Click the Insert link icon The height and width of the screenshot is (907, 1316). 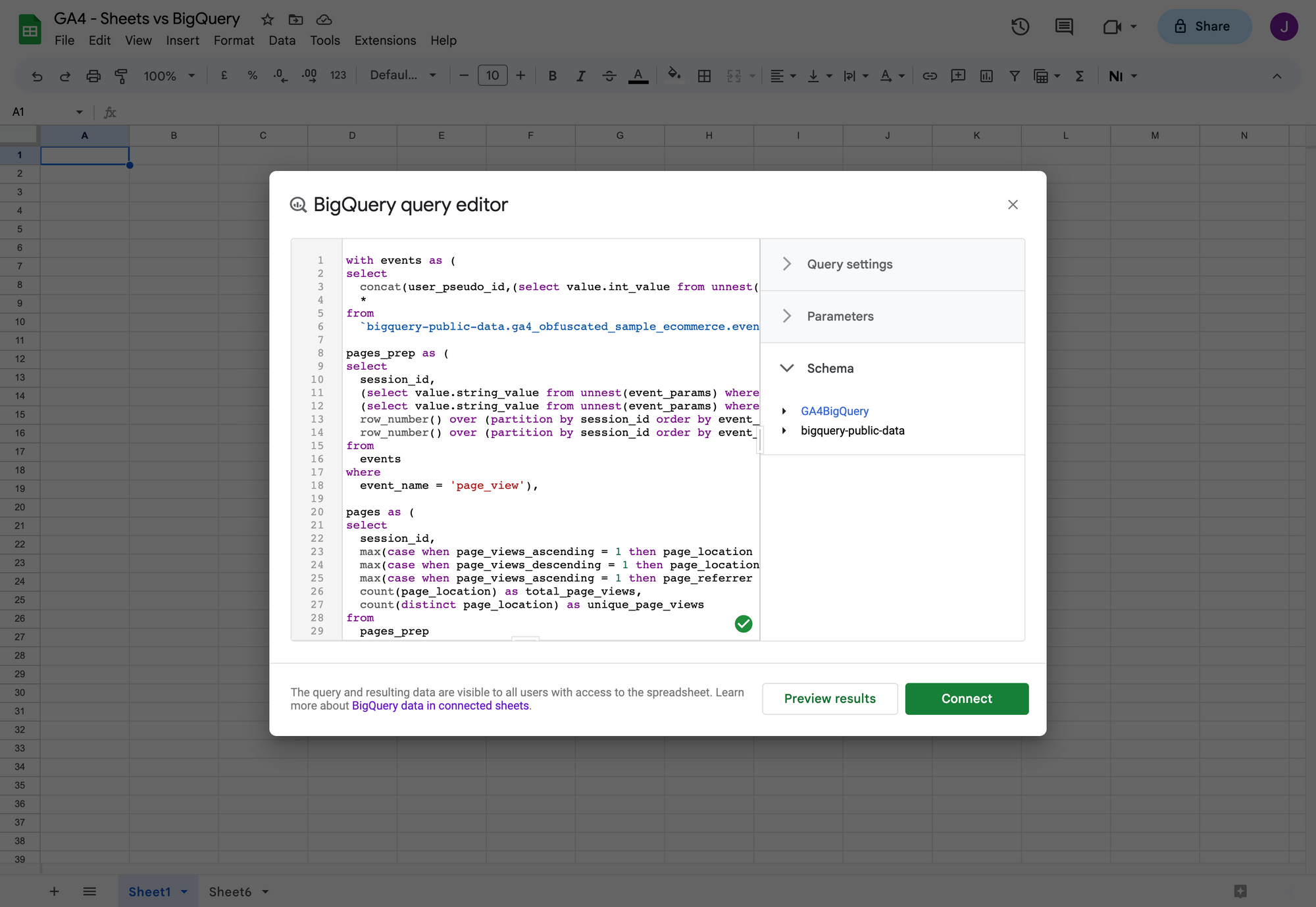[930, 76]
